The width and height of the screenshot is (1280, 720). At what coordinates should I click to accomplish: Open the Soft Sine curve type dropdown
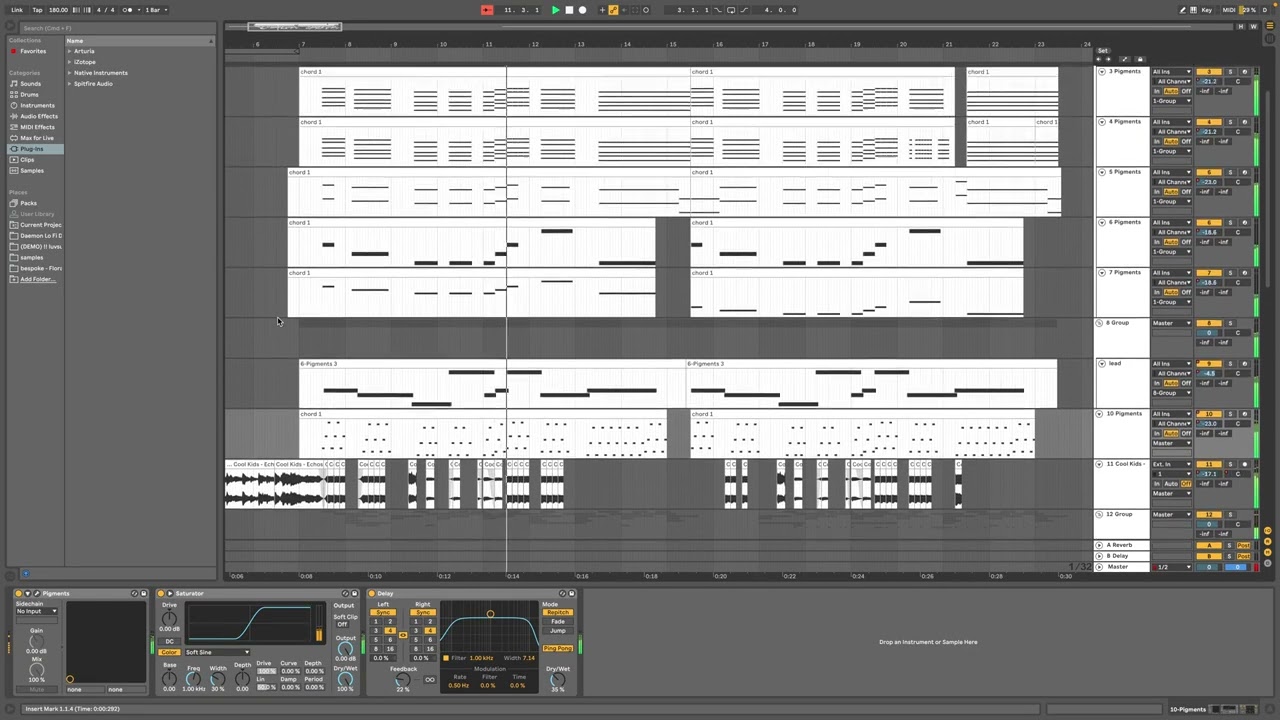(217, 652)
